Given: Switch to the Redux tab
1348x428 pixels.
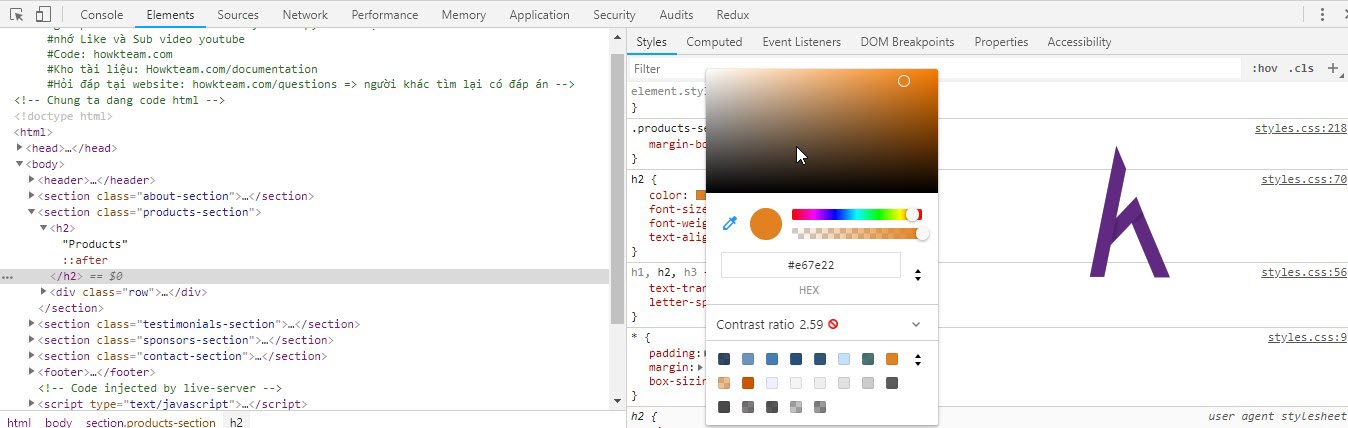Looking at the screenshot, I should click(x=734, y=15).
